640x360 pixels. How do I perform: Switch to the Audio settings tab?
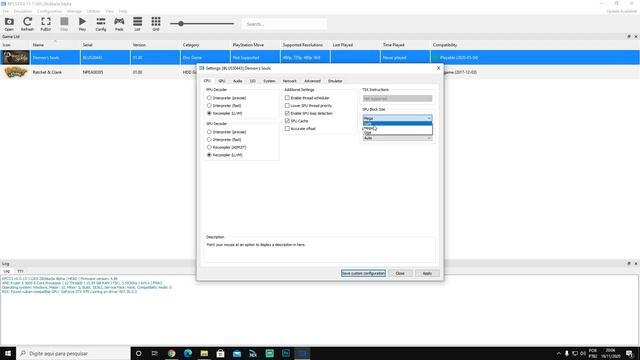[238, 81]
